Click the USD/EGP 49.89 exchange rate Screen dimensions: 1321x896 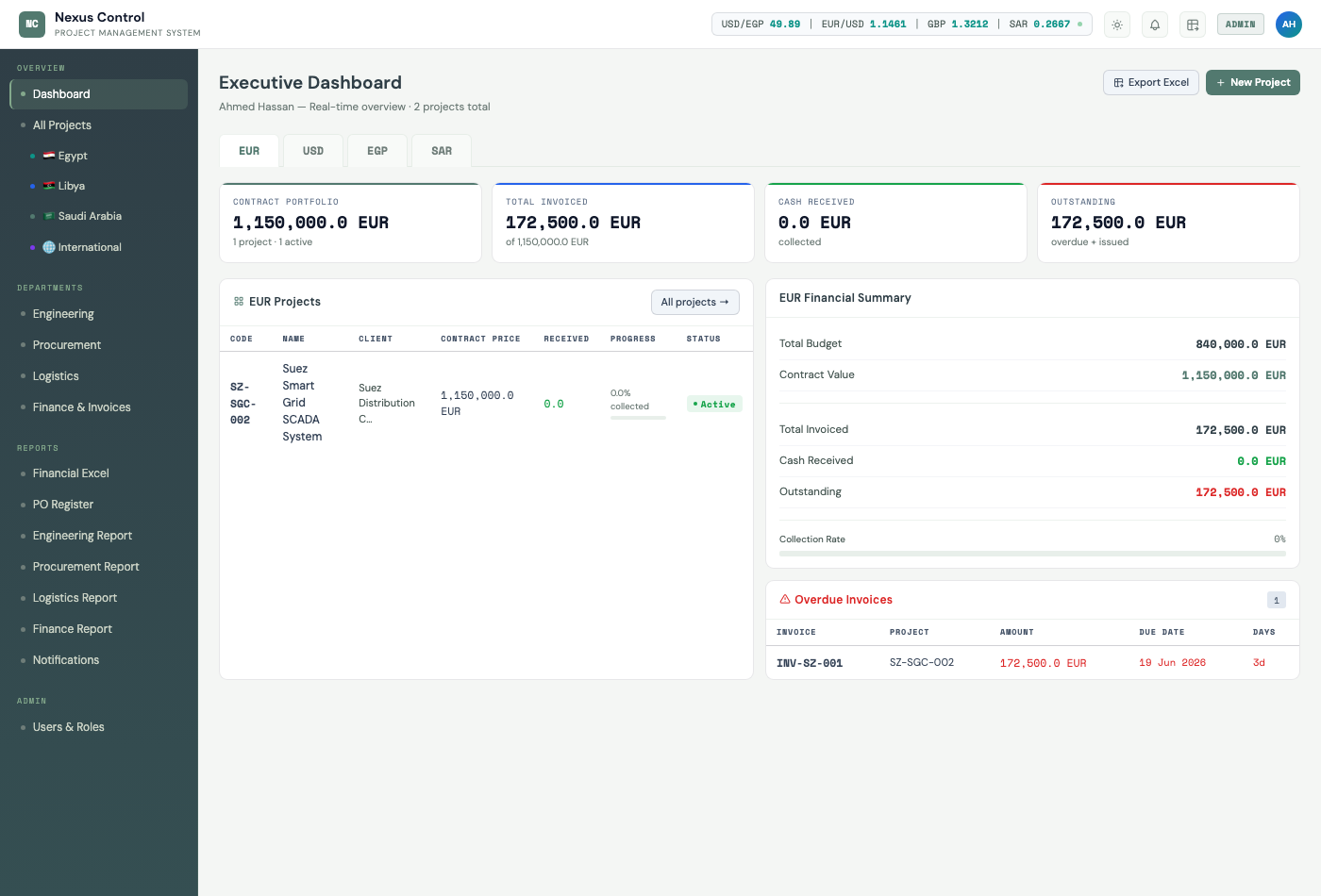pos(761,25)
